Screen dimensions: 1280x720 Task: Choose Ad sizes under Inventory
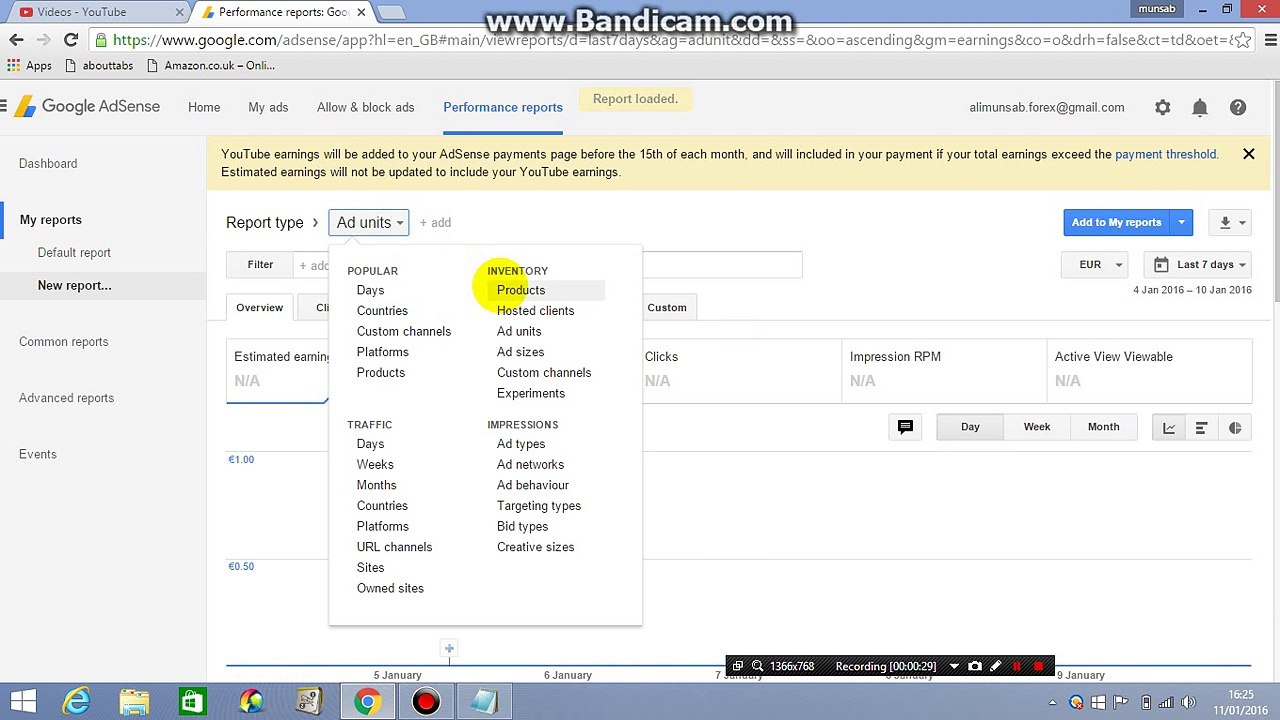pos(520,352)
